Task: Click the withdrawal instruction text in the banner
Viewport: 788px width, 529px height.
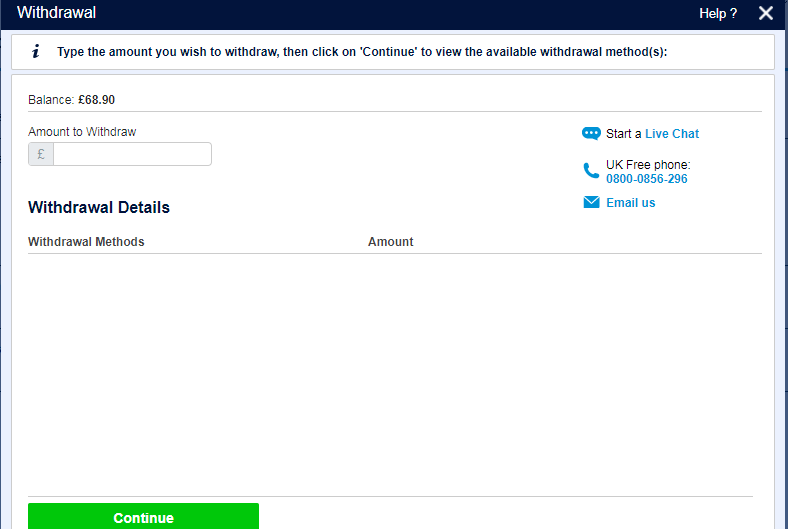Action: pyautogui.click(x=362, y=52)
